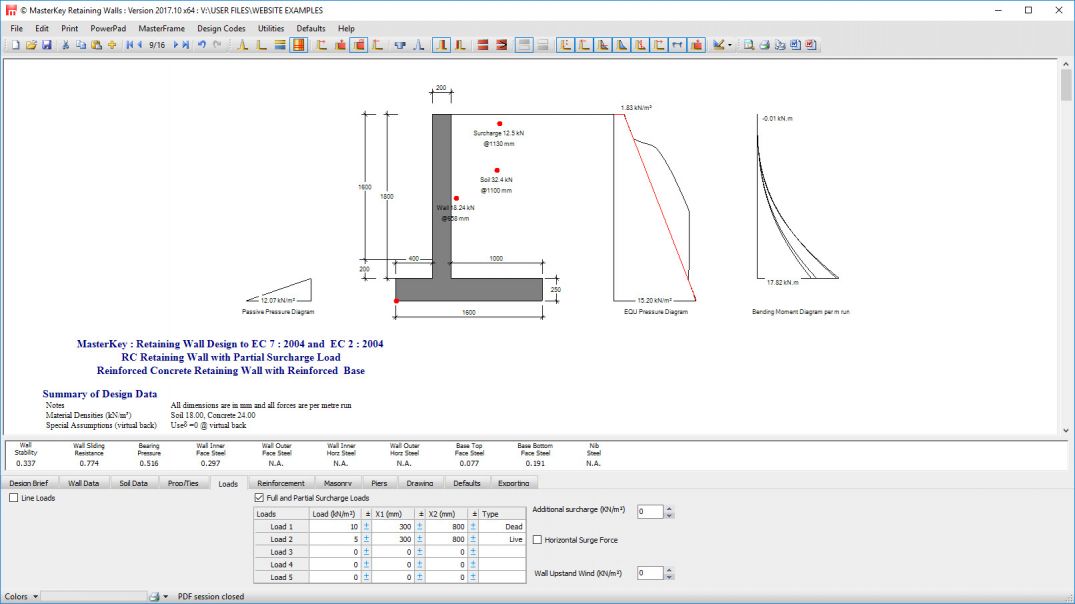Uncheck Full and Partial Surcharge Loads
The height and width of the screenshot is (604, 1075).
tap(258, 497)
